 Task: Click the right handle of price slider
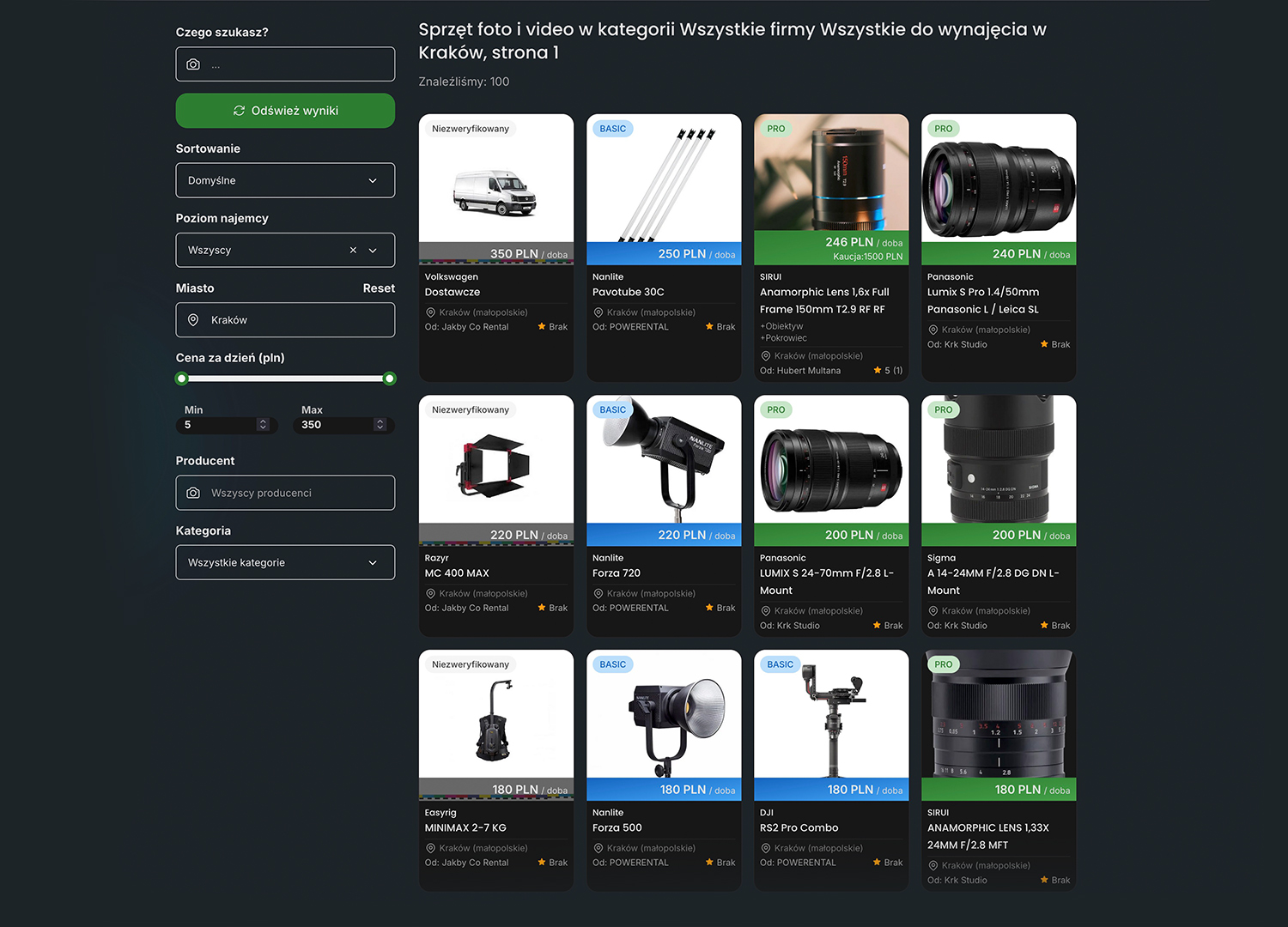pyautogui.click(x=390, y=379)
